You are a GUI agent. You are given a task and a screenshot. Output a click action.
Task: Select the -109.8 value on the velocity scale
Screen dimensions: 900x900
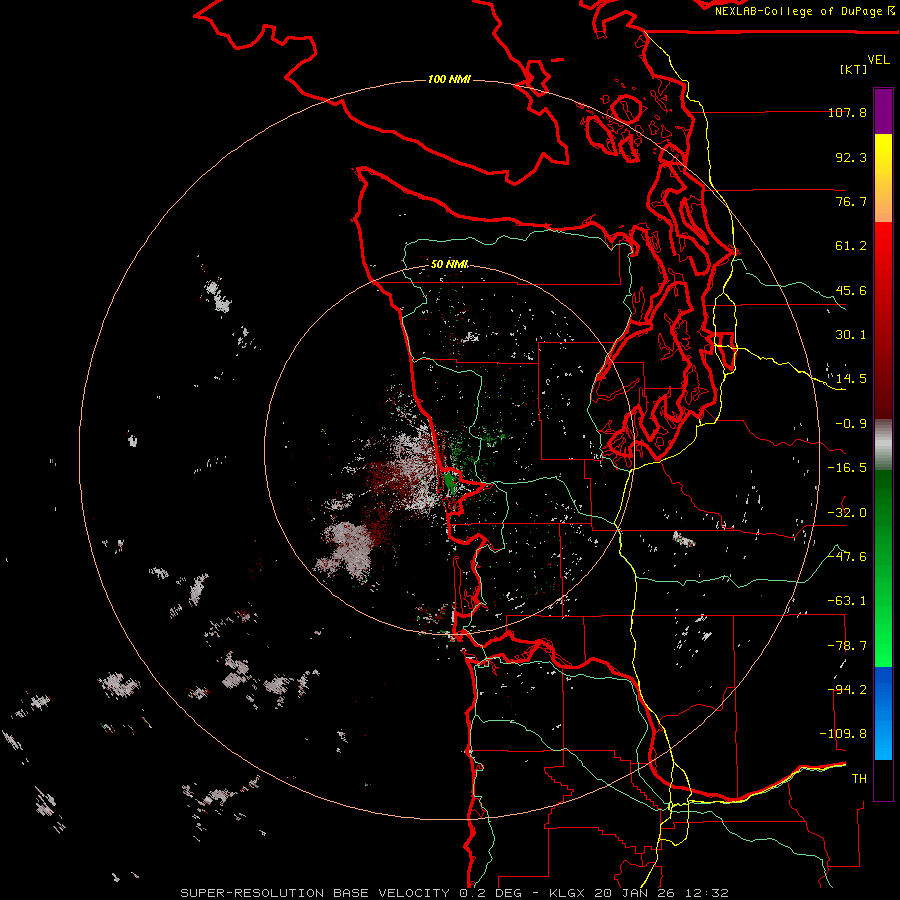[x=843, y=734]
